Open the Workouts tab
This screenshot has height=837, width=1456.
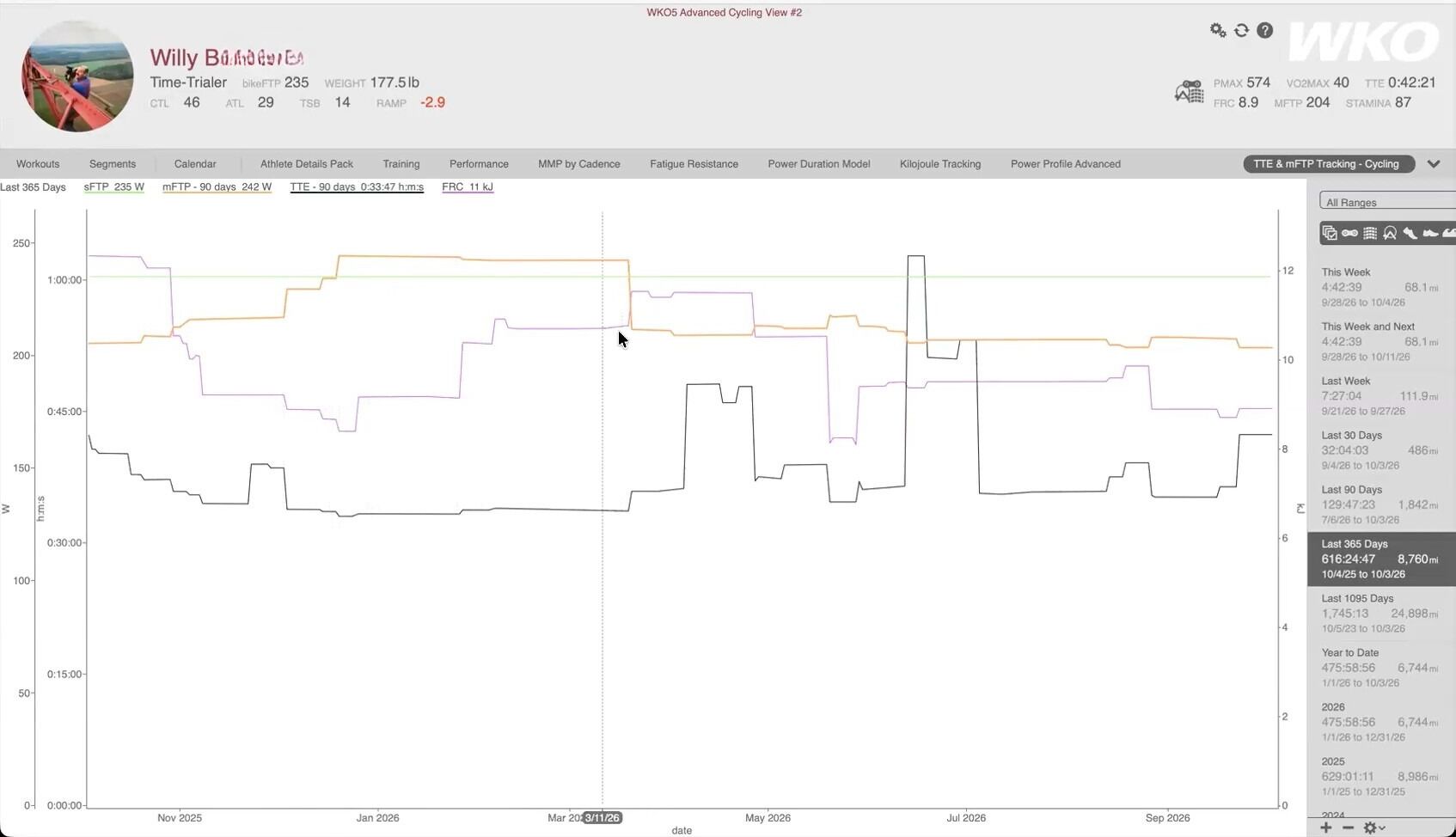[38, 164]
